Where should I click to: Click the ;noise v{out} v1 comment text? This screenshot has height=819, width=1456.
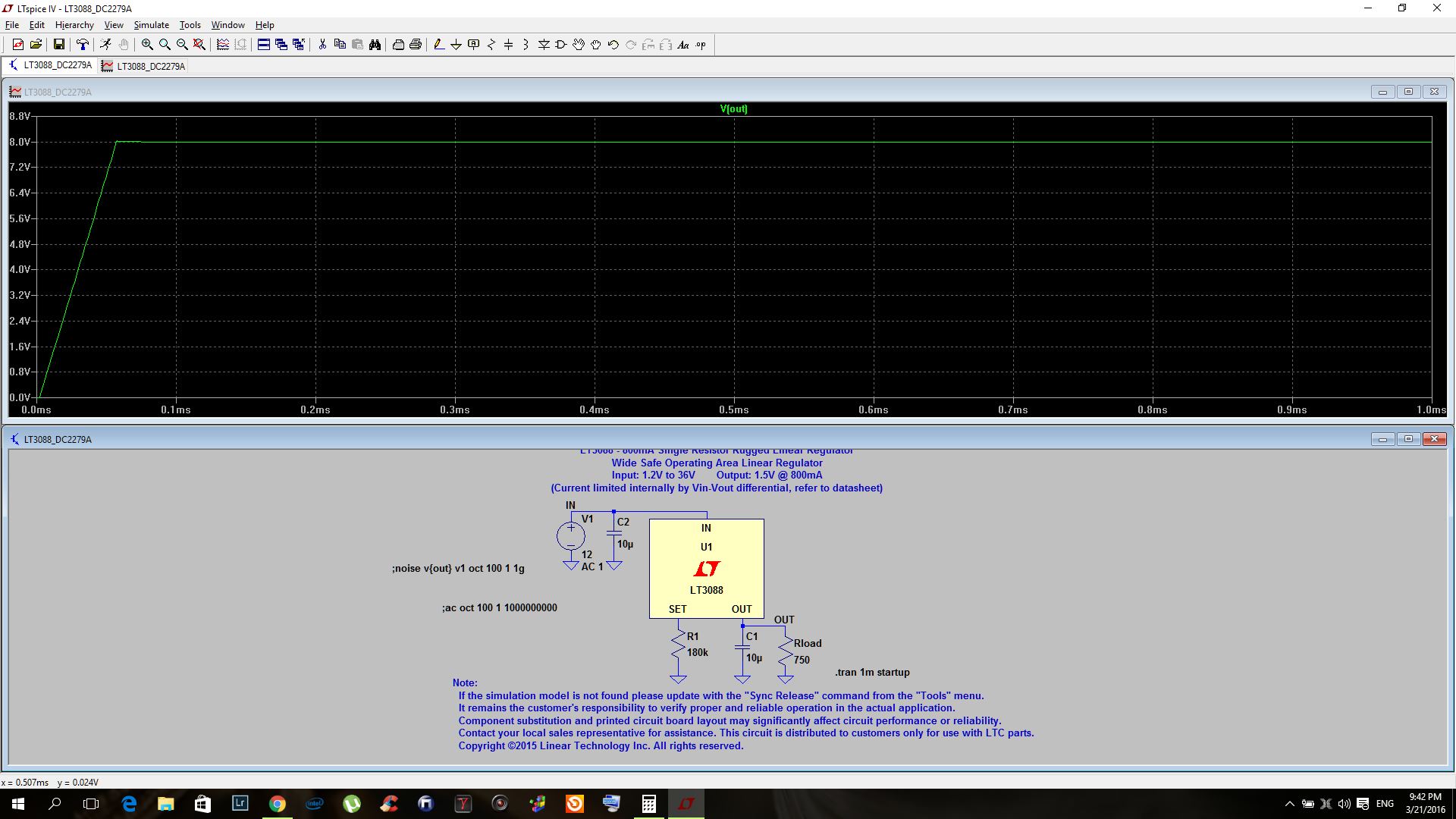coord(458,568)
